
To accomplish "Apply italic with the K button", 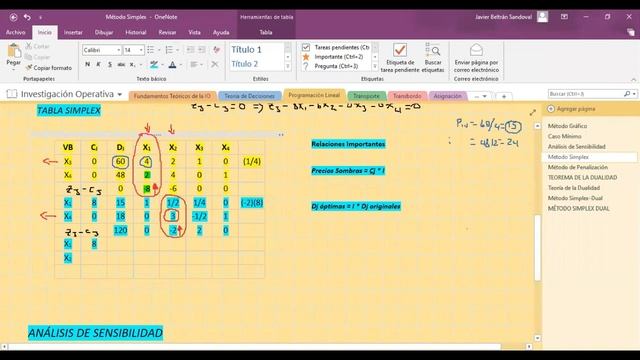I will pyautogui.click(x=98, y=64).
